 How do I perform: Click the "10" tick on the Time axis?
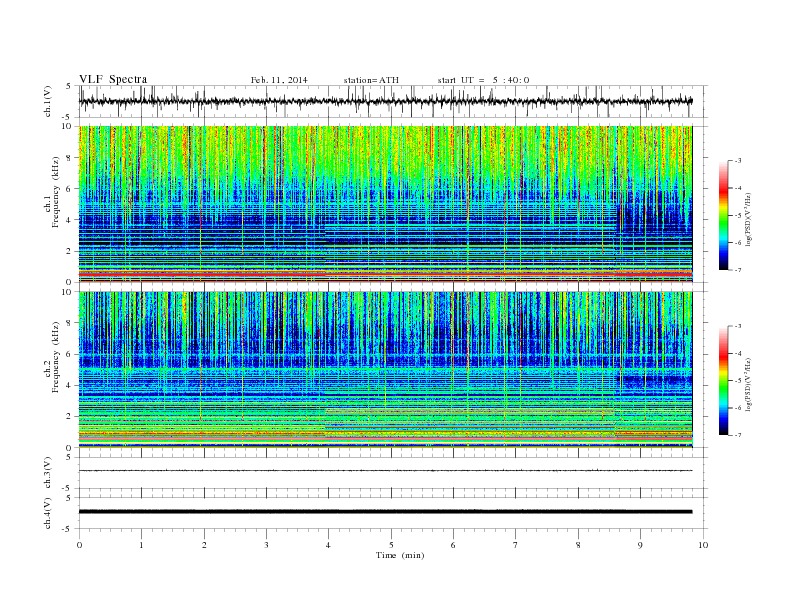pos(703,545)
